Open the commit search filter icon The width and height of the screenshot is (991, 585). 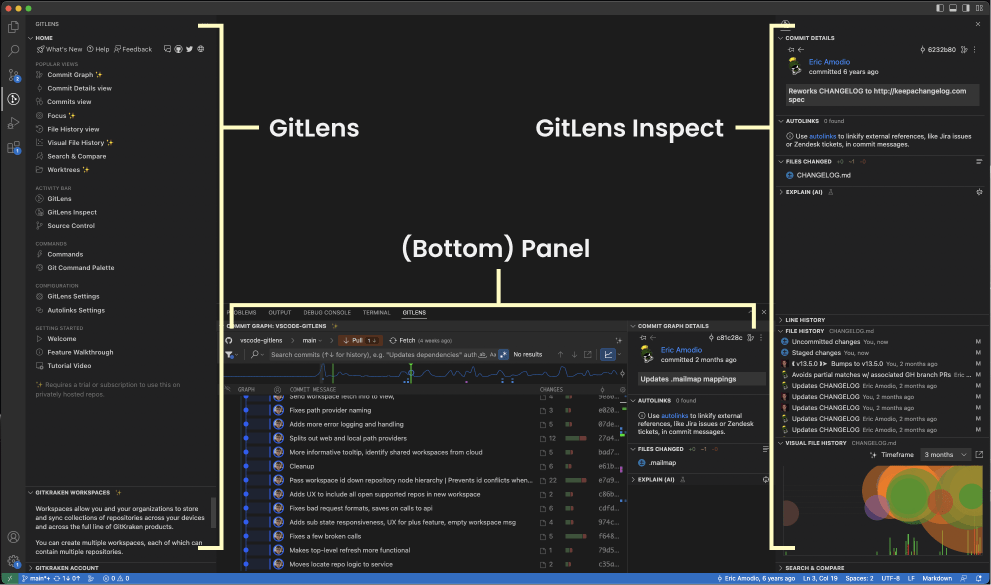click(231, 355)
